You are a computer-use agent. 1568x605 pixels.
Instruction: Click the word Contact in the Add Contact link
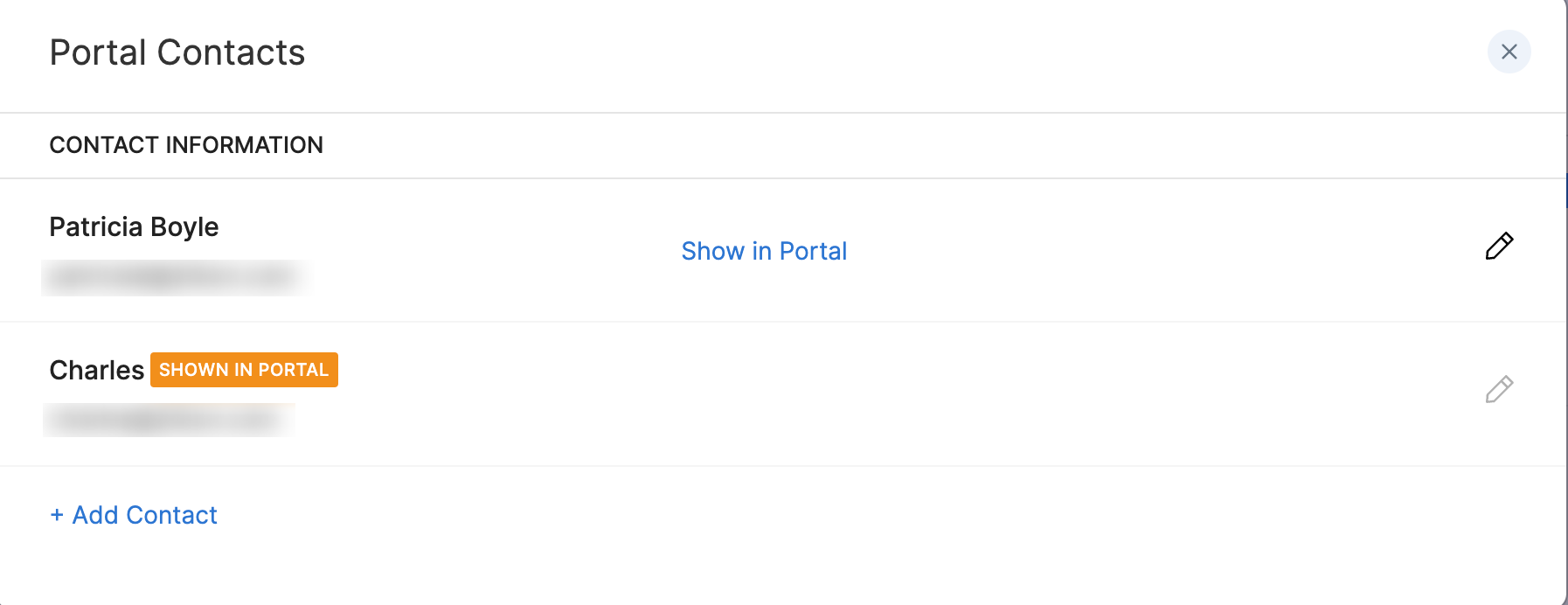click(171, 515)
